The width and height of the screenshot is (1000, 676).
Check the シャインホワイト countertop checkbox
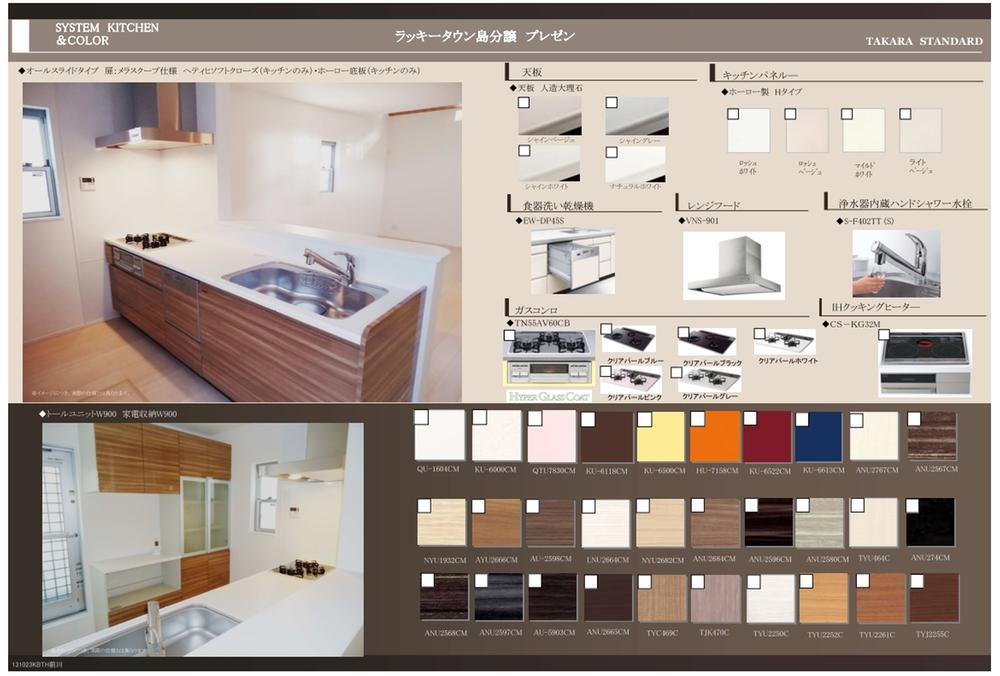click(523, 149)
